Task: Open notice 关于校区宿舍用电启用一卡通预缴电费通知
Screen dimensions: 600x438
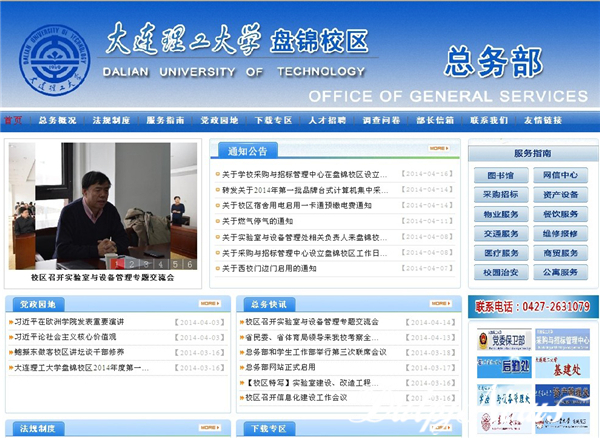Action: (297, 206)
